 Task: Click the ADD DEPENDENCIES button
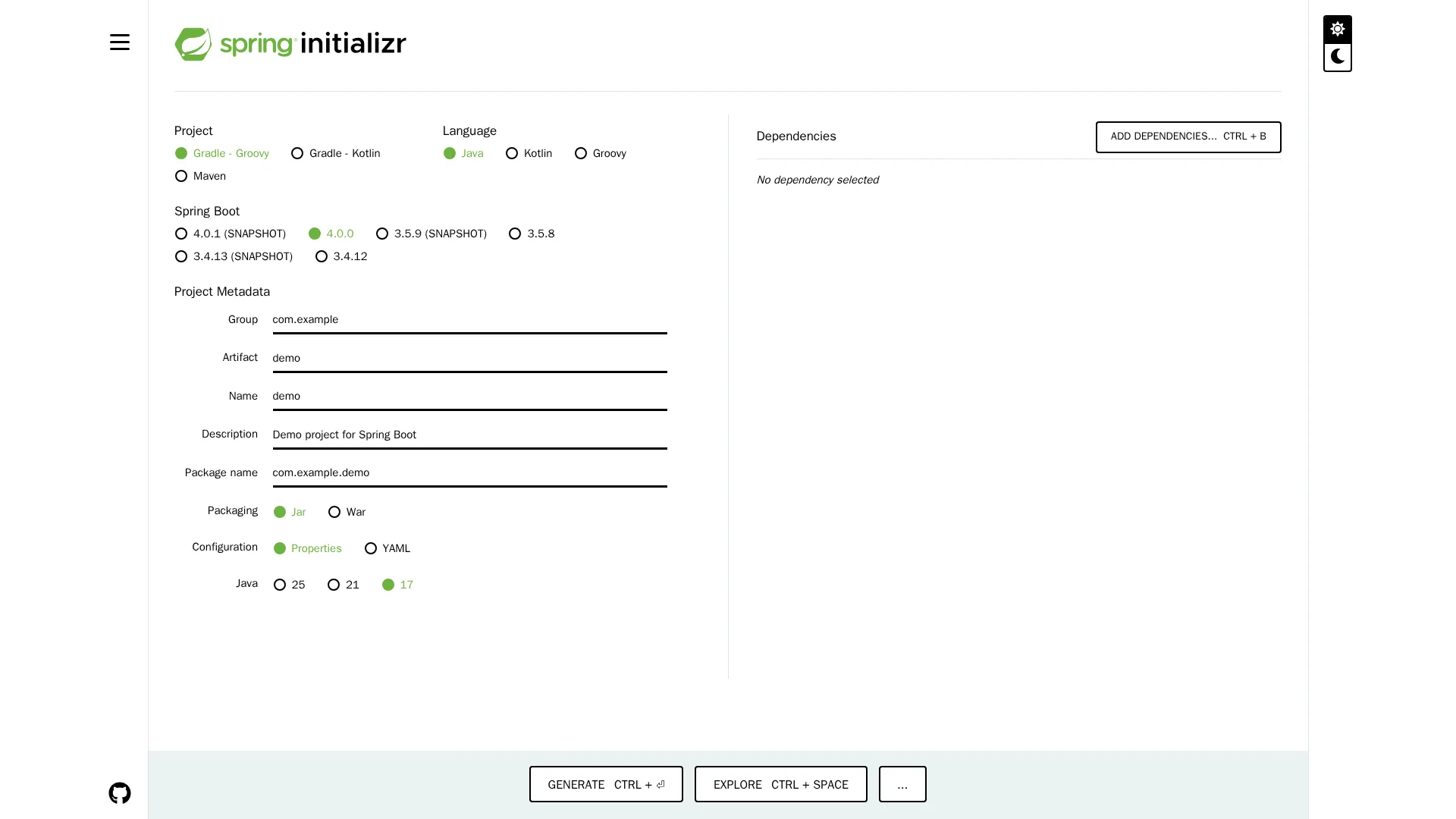1188,137
